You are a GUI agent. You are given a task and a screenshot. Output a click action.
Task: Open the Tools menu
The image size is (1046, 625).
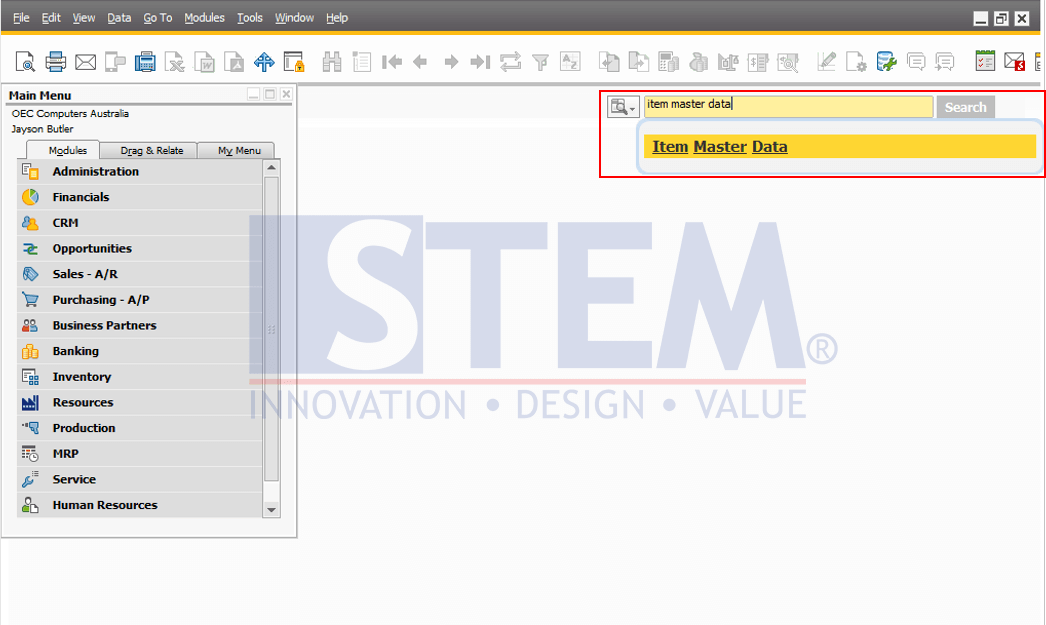tap(250, 18)
